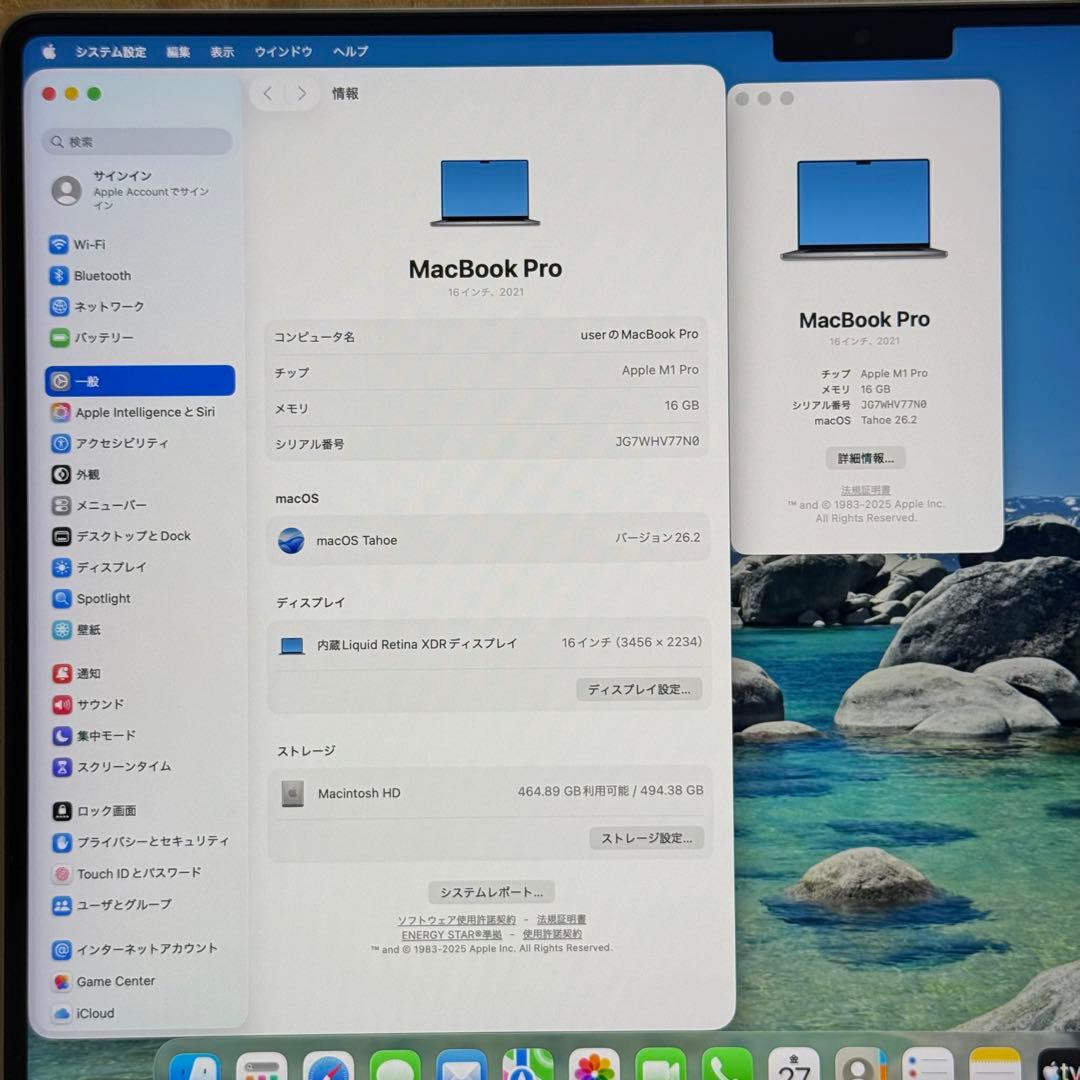Image resolution: width=1080 pixels, height=1080 pixels.
Task: Open the 使用許諾契約 link
Action: [552, 934]
